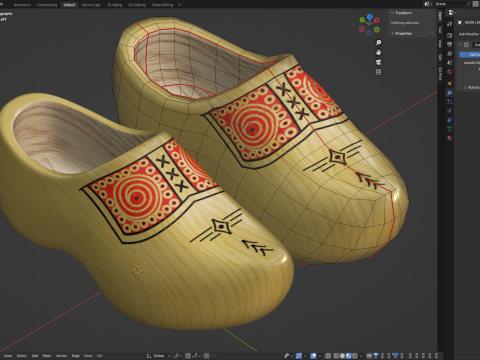Screen dimensions: 480x360
Task: Open the Output properties tab icon
Action: tap(450, 44)
